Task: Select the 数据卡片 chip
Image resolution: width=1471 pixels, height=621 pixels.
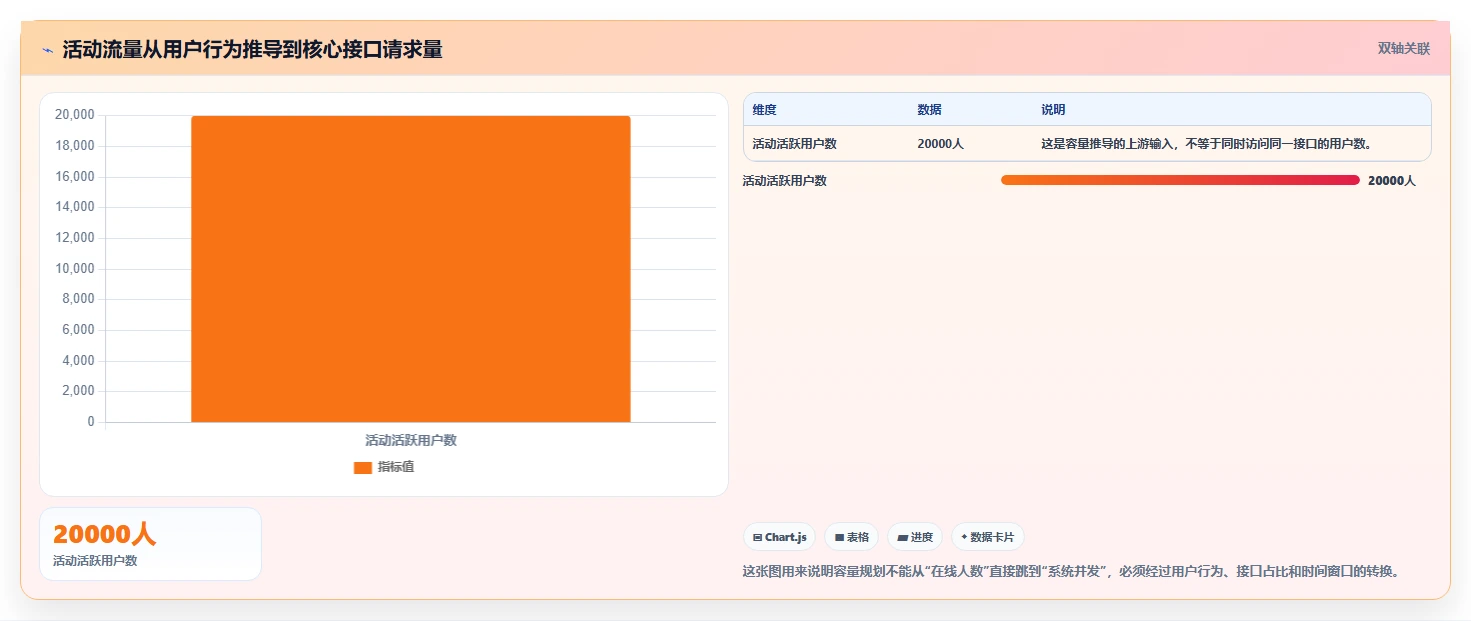Action: coord(988,537)
